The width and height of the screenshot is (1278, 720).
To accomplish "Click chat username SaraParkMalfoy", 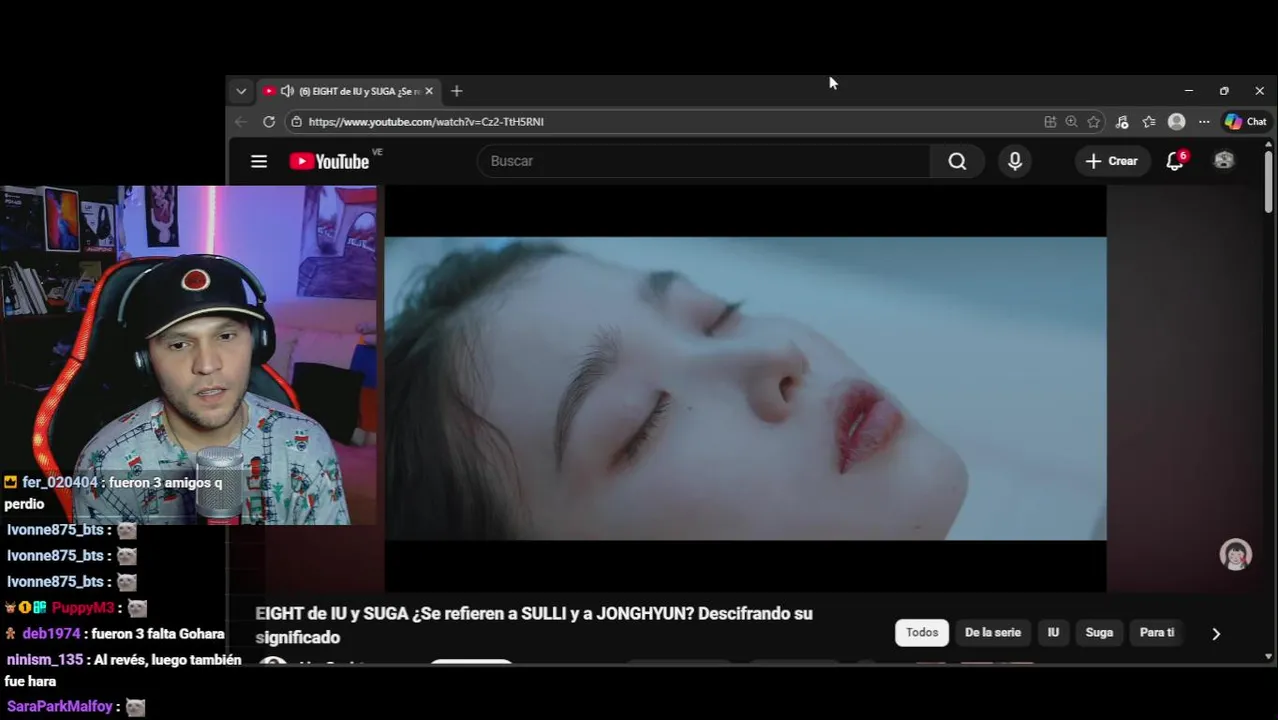I will [x=60, y=707].
